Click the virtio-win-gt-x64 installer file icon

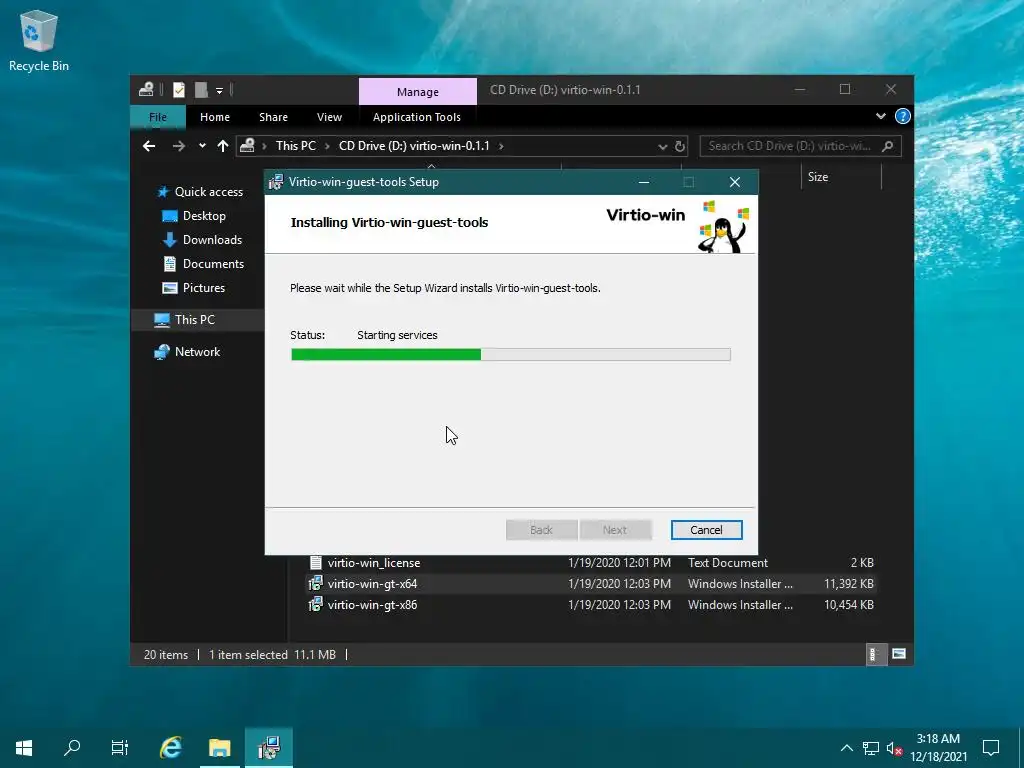coord(315,583)
